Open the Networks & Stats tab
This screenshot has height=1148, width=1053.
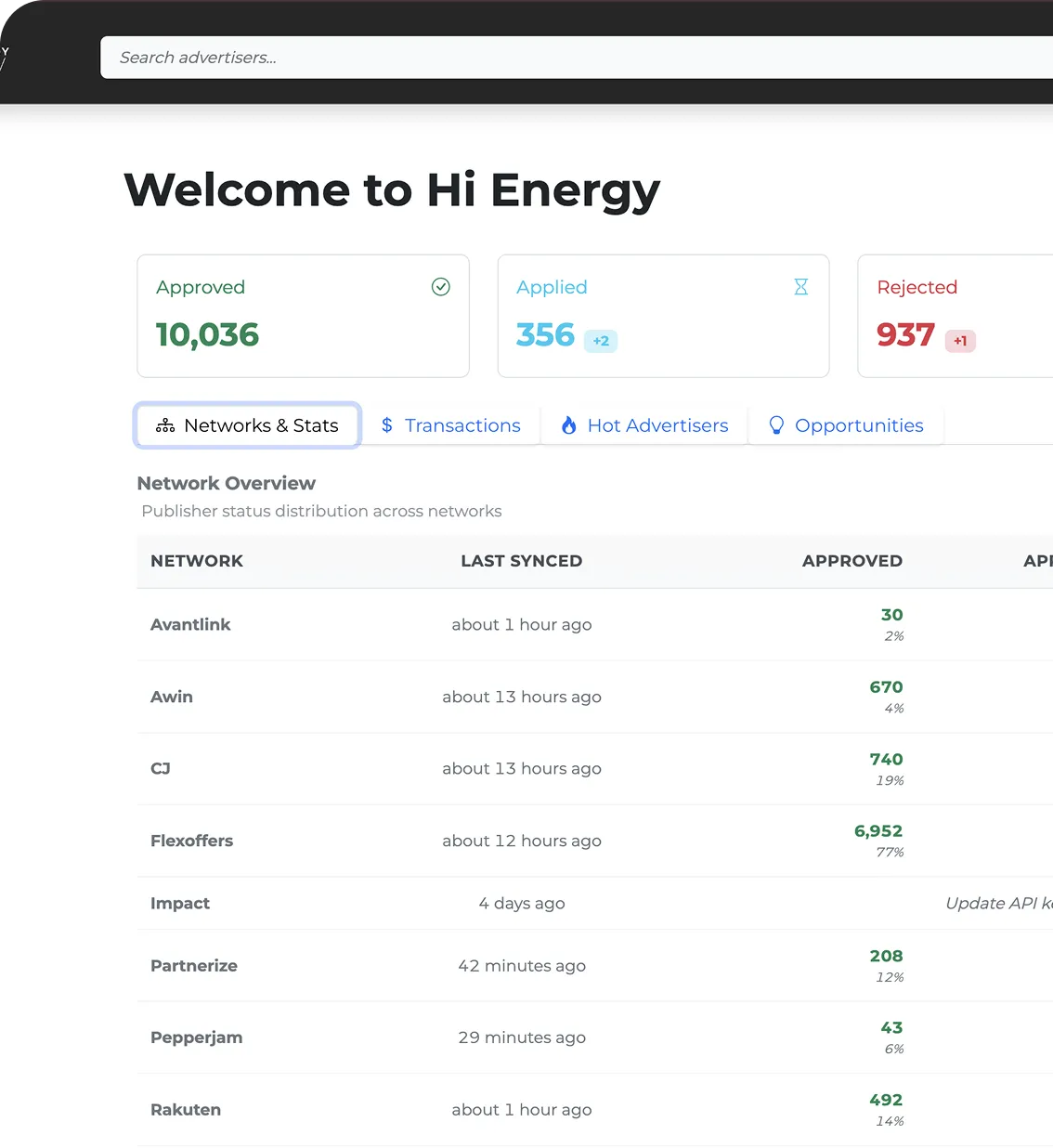tap(247, 425)
